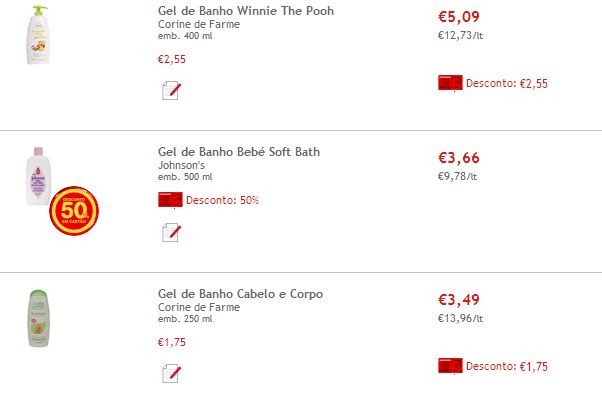The height and width of the screenshot is (399, 602).
Task: Open the Gel de Banho Winnie The Pooh title
Action: click(246, 11)
